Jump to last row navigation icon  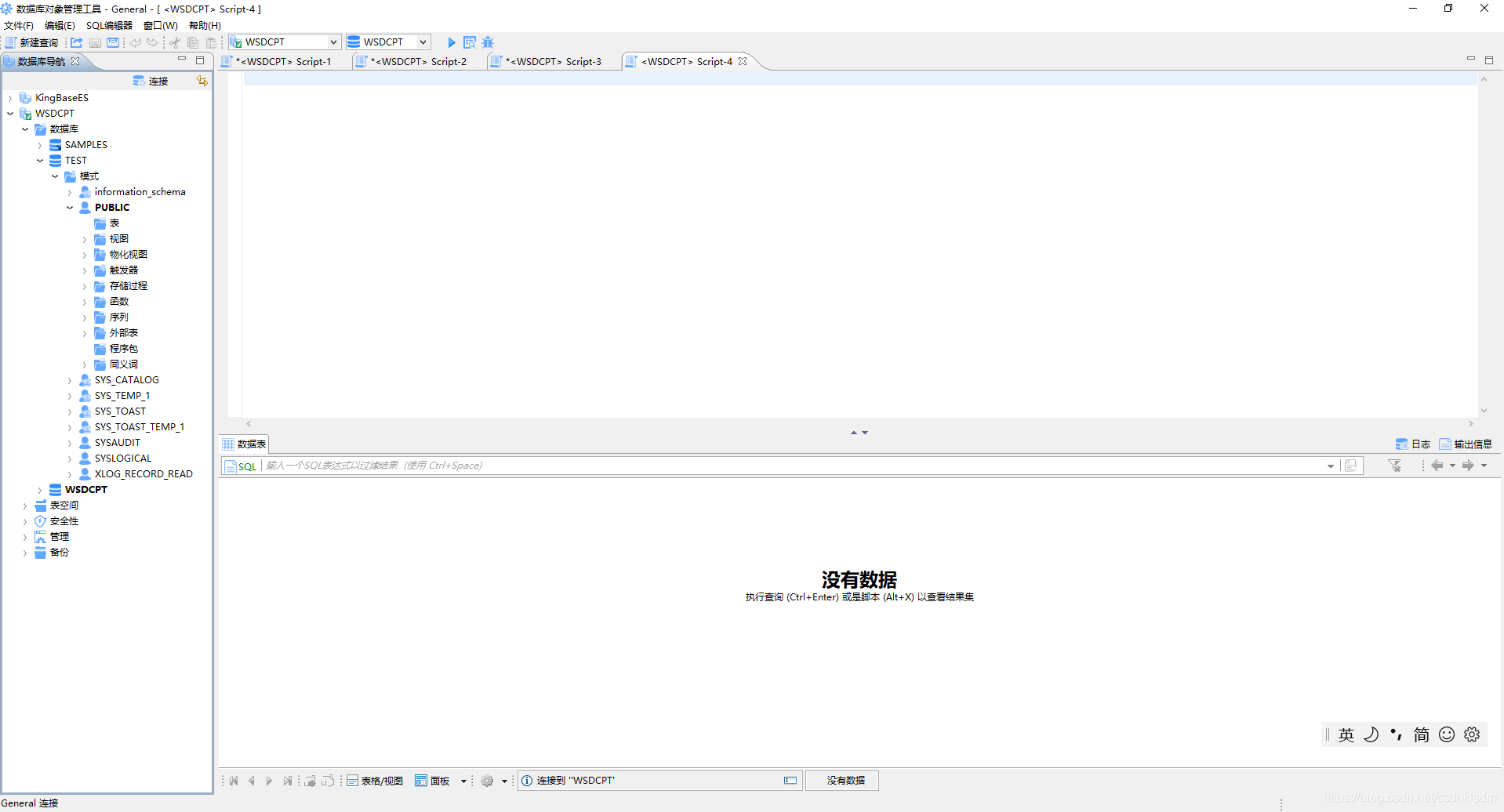[288, 781]
